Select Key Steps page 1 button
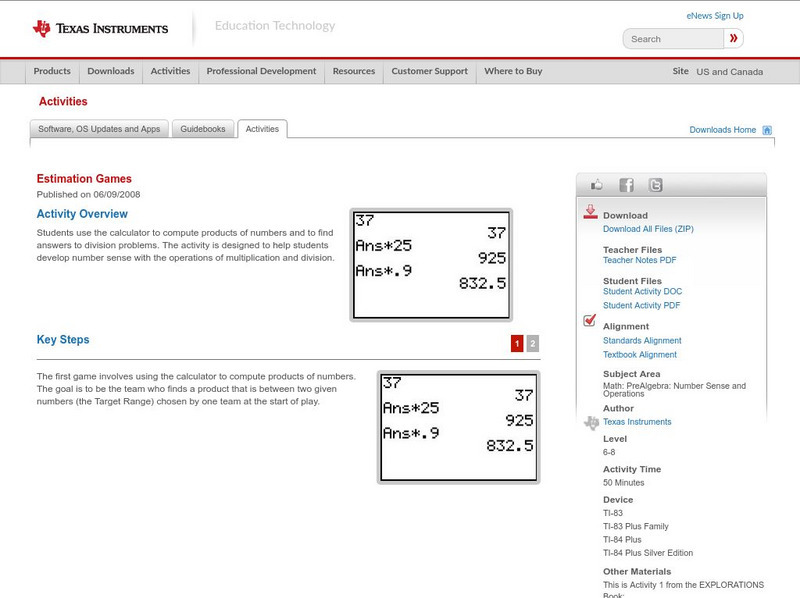The image size is (800, 598). coord(517,343)
